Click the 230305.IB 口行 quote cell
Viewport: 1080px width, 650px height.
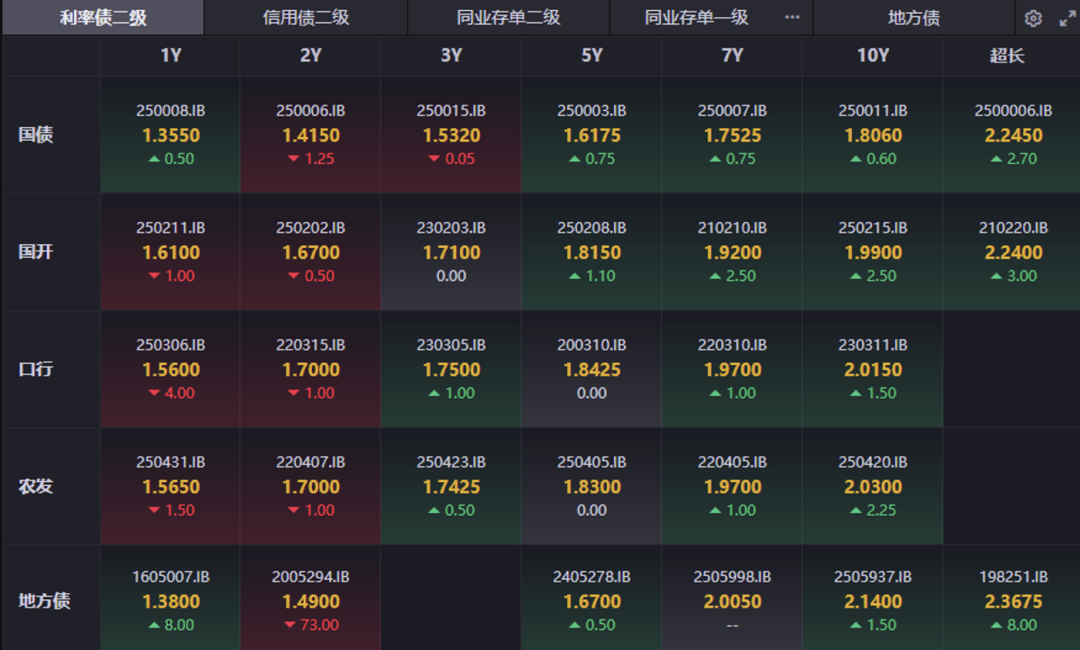click(450, 369)
